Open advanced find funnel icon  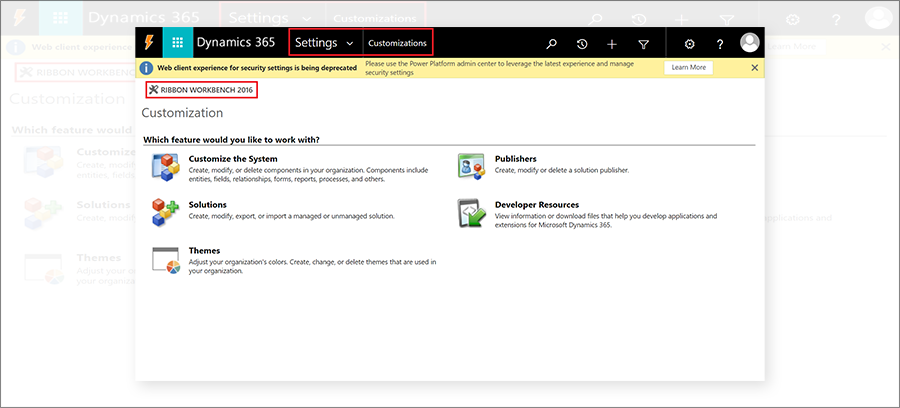click(x=643, y=44)
